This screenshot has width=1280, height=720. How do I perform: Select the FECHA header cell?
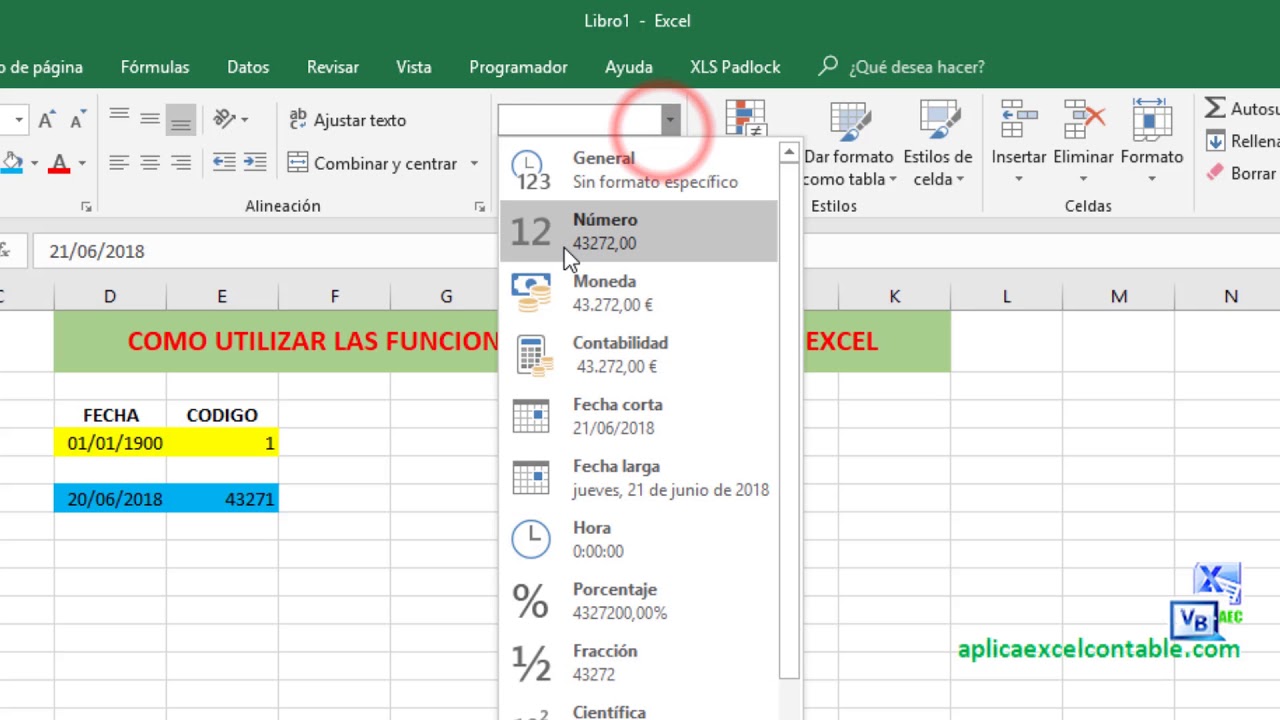pyautogui.click(x=110, y=415)
